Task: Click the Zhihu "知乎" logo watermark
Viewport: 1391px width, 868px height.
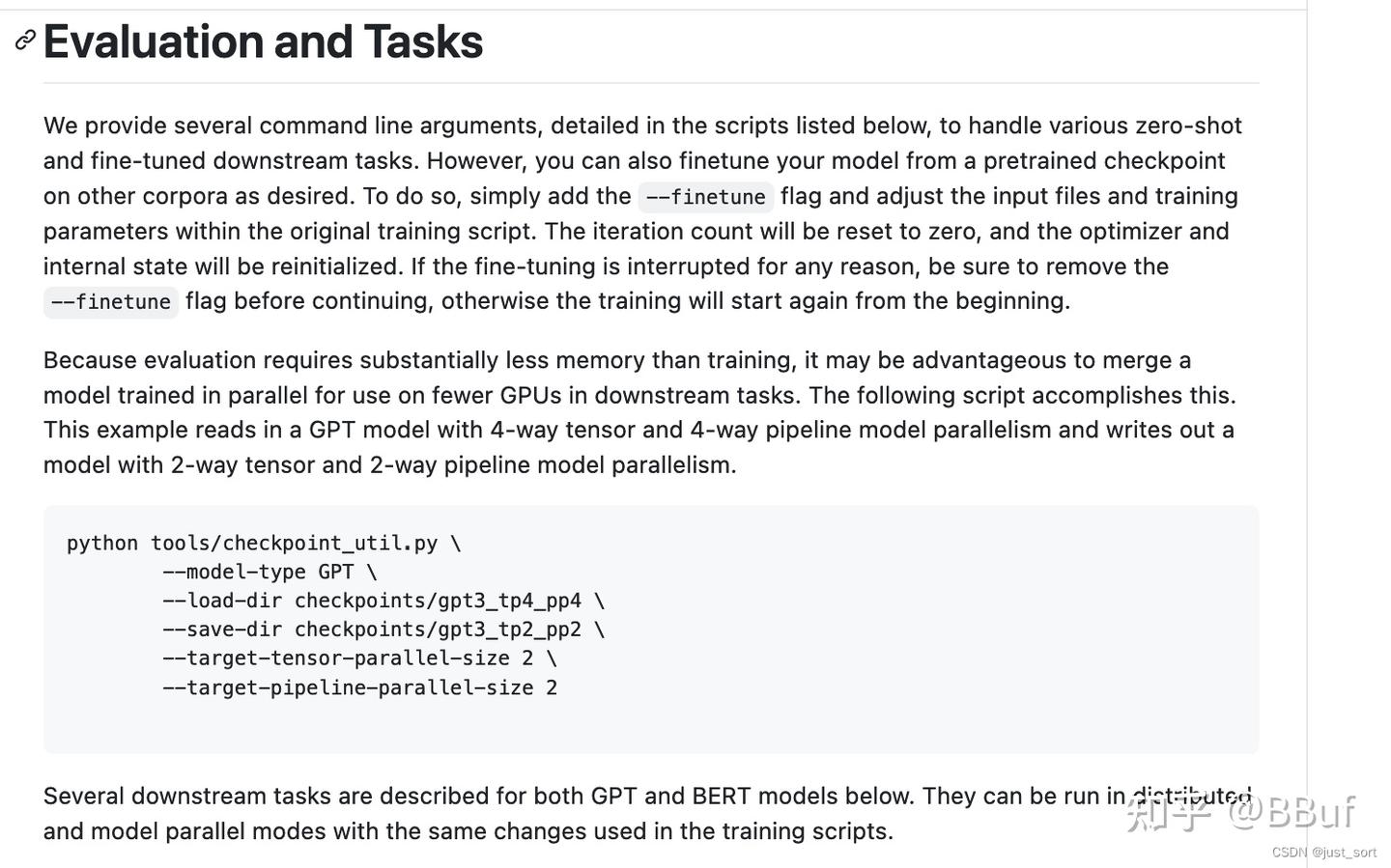Action: click(x=1169, y=813)
